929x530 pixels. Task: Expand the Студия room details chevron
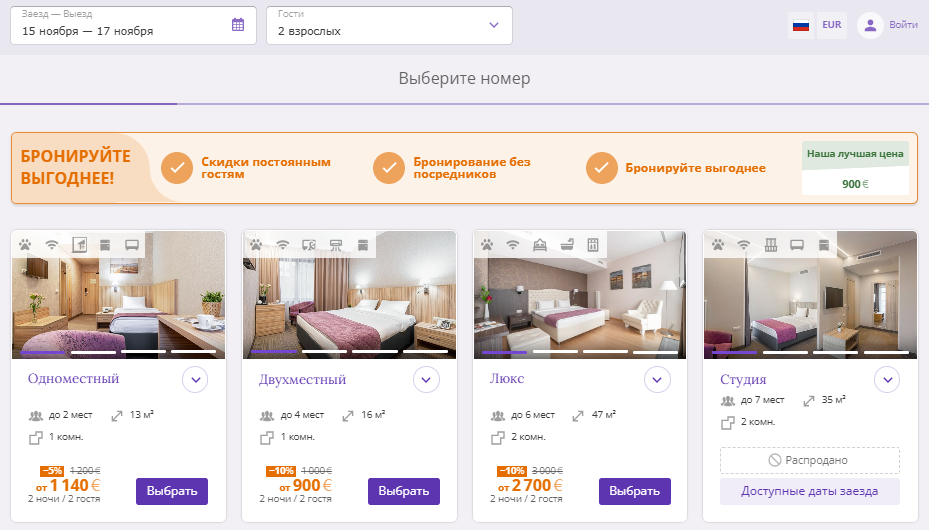tap(888, 380)
